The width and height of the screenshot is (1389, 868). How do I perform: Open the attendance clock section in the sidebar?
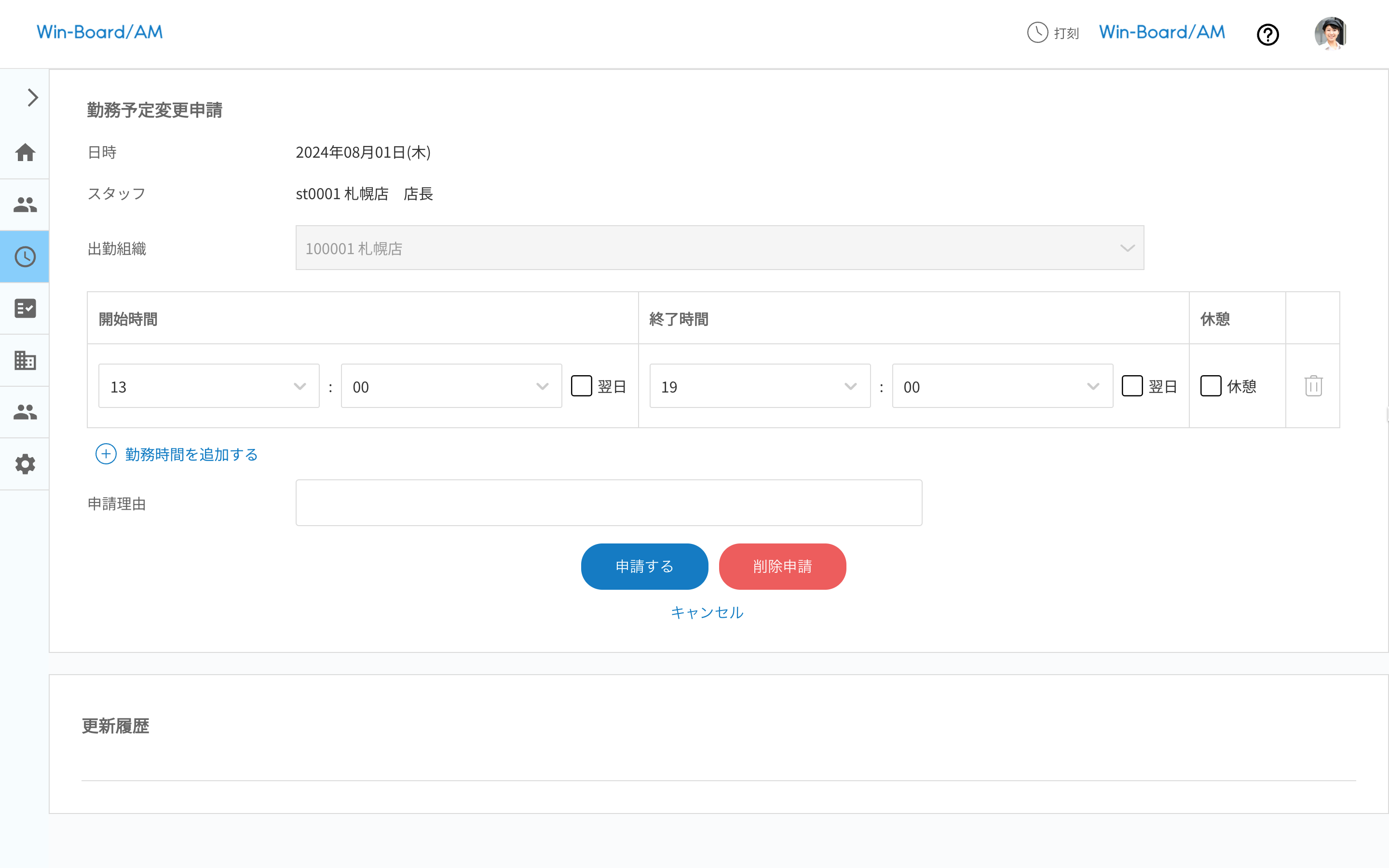[x=25, y=257]
